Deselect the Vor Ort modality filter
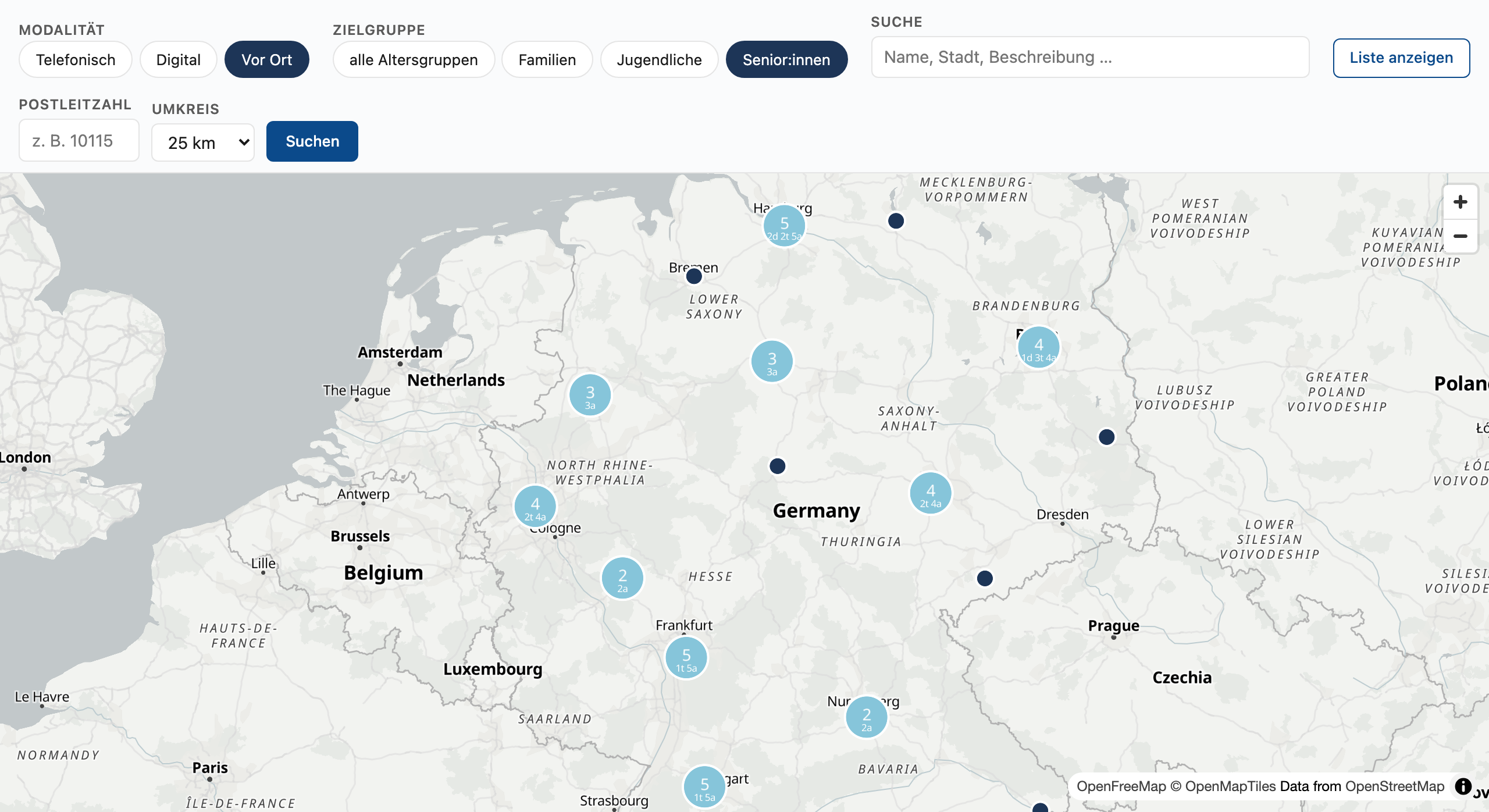The width and height of the screenshot is (1489, 812). [267, 59]
